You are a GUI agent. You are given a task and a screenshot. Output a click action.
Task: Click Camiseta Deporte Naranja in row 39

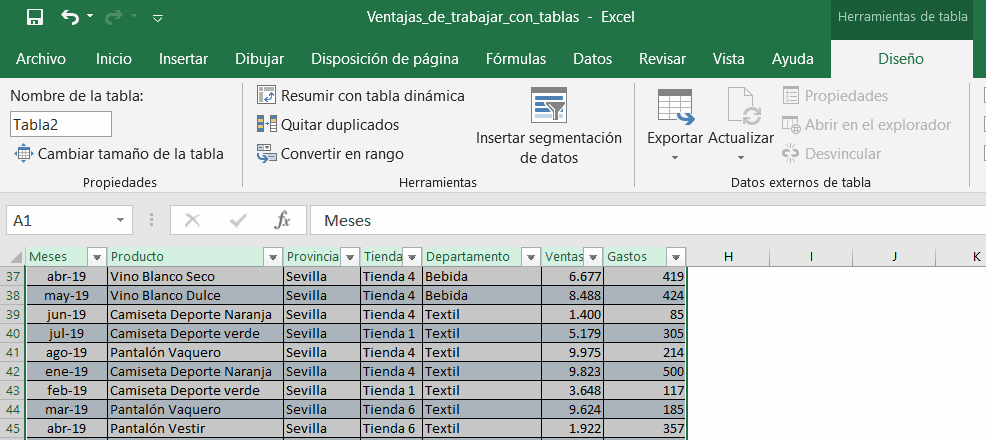click(195, 314)
